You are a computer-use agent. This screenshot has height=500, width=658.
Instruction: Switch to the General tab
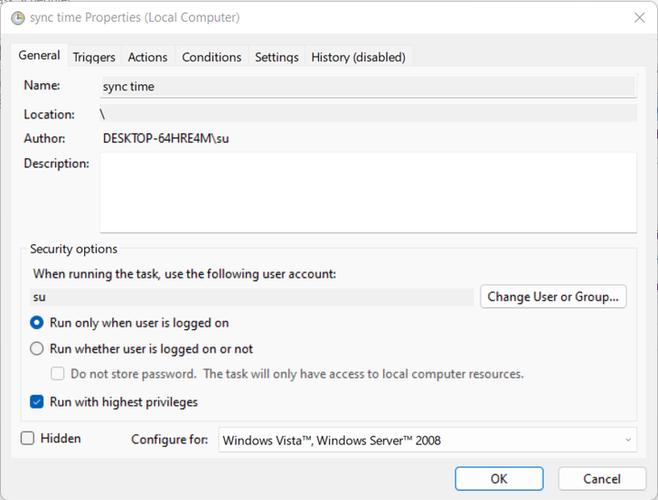(40, 56)
